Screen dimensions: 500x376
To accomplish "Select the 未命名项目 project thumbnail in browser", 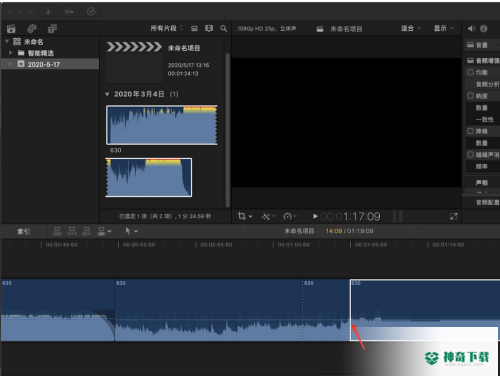I will (x=134, y=62).
